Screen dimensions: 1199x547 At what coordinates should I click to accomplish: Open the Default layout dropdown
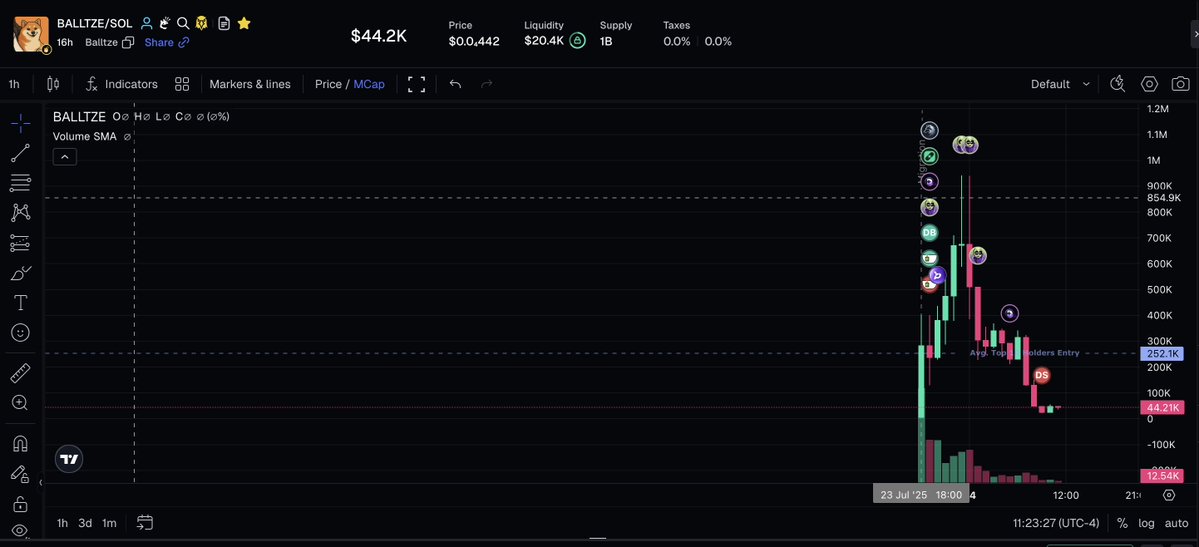coord(1060,84)
